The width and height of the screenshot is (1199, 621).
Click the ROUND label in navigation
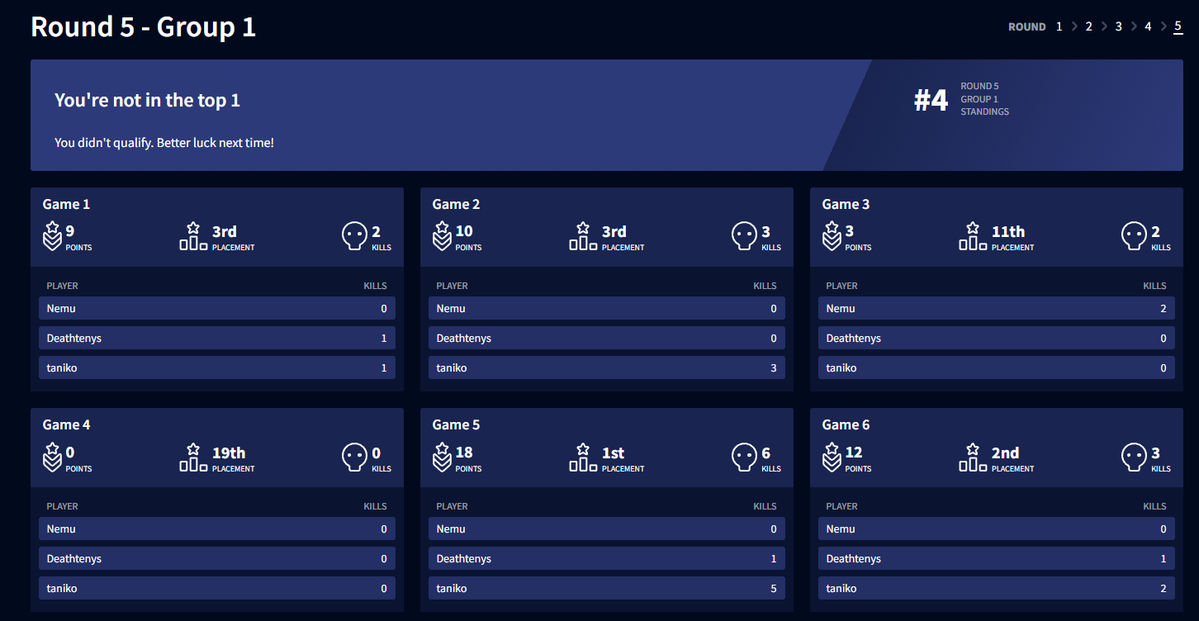tap(1027, 27)
